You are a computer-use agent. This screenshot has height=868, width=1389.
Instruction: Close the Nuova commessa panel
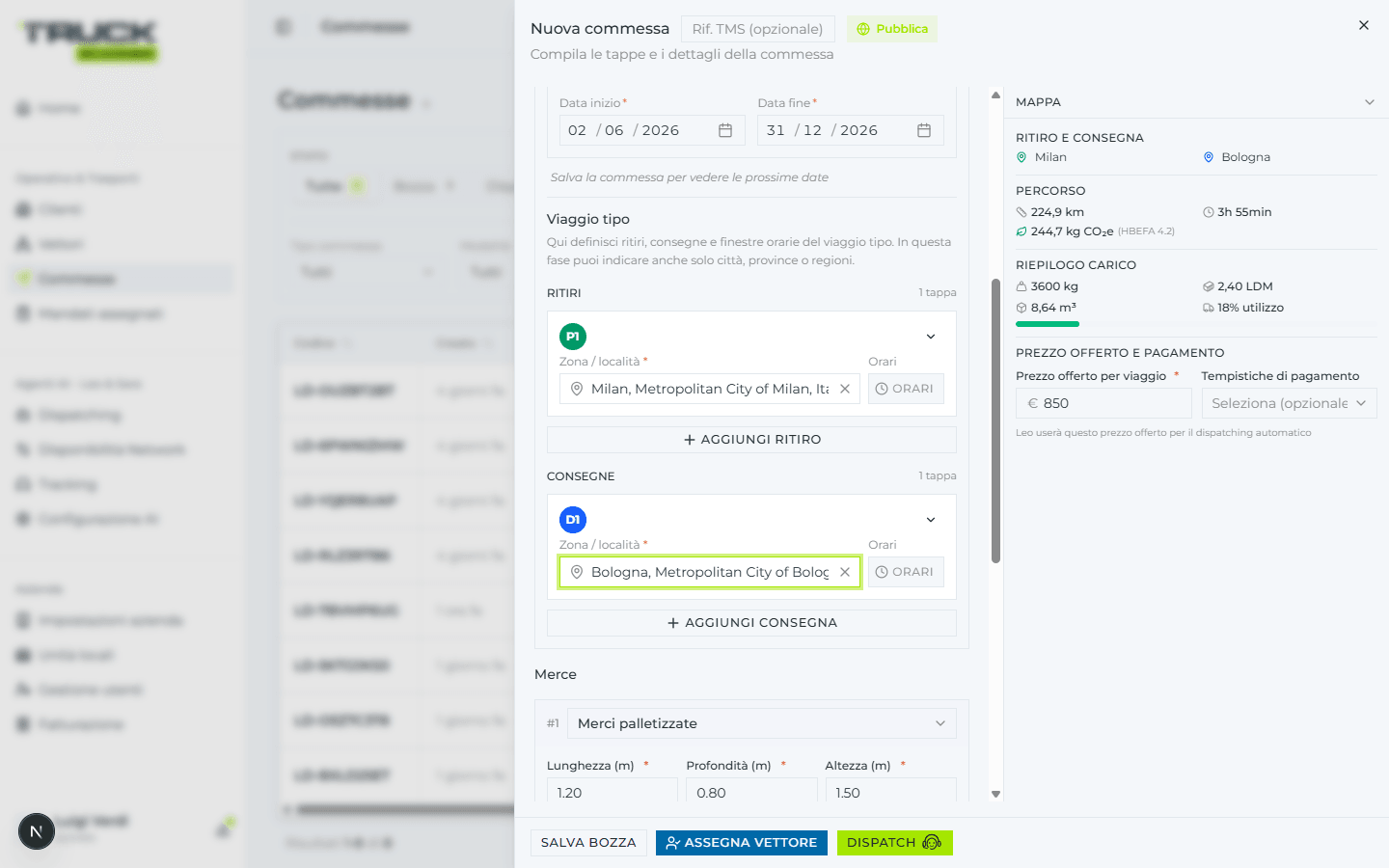point(1364,25)
